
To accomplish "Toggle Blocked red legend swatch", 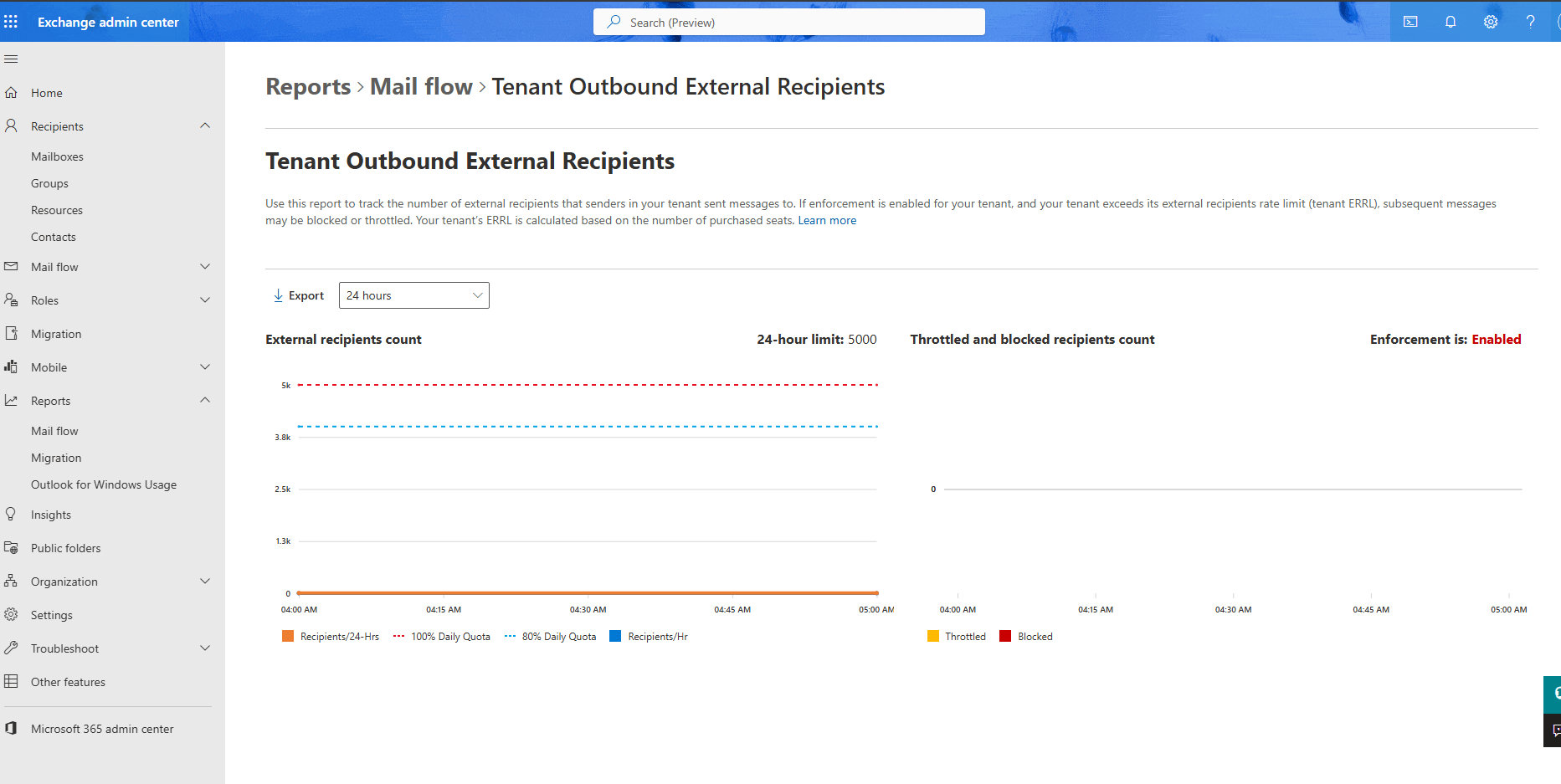I will pyautogui.click(x=1005, y=636).
